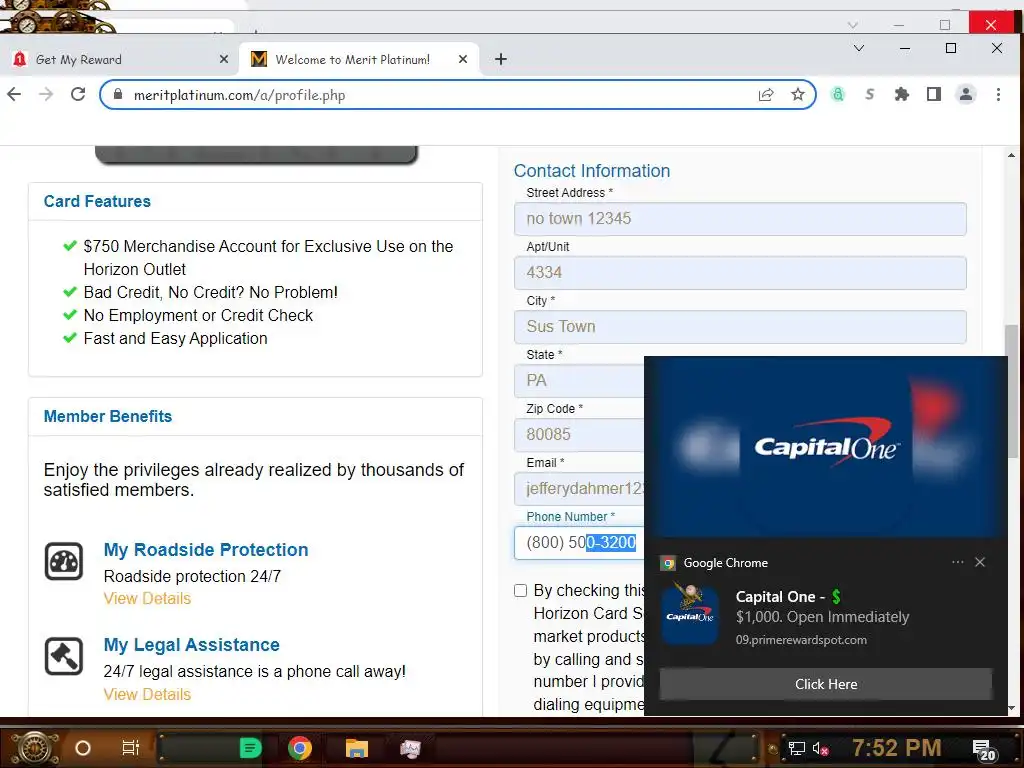Go back using browser back arrow
The width and height of the screenshot is (1024, 768).
(x=14, y=95)
